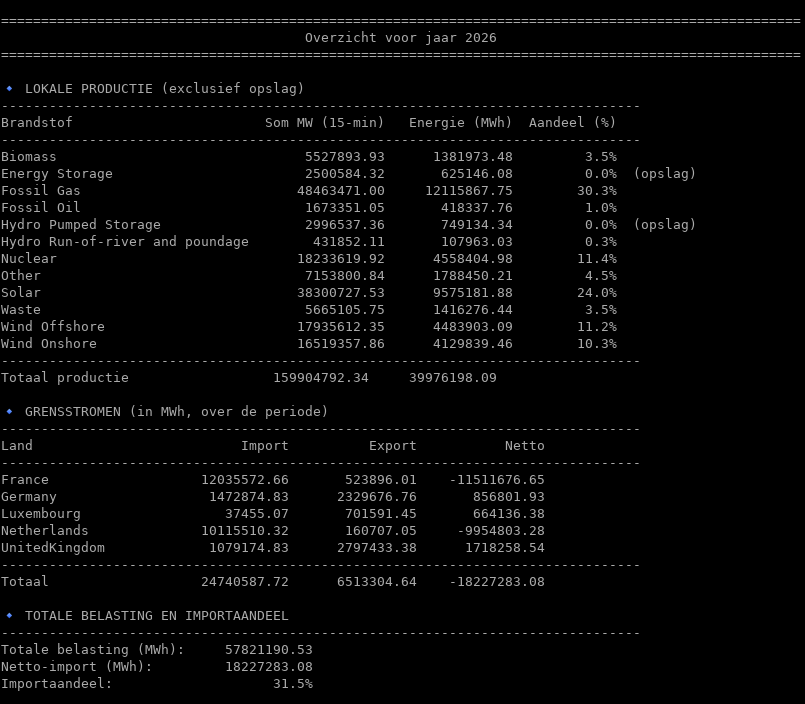This screenshot has width=805, height=704.
Task: Click Nuclear energy value 4558404.98
Action: [473, 258]
